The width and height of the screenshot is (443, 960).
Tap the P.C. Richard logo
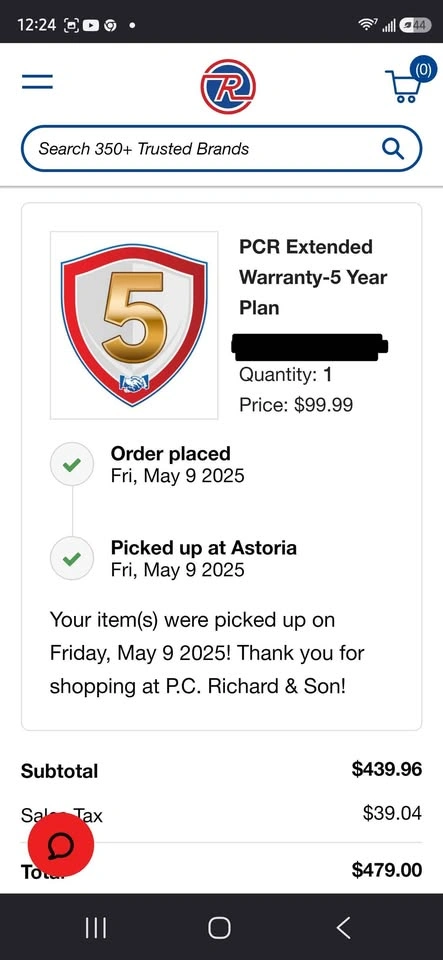click(228, 86)
